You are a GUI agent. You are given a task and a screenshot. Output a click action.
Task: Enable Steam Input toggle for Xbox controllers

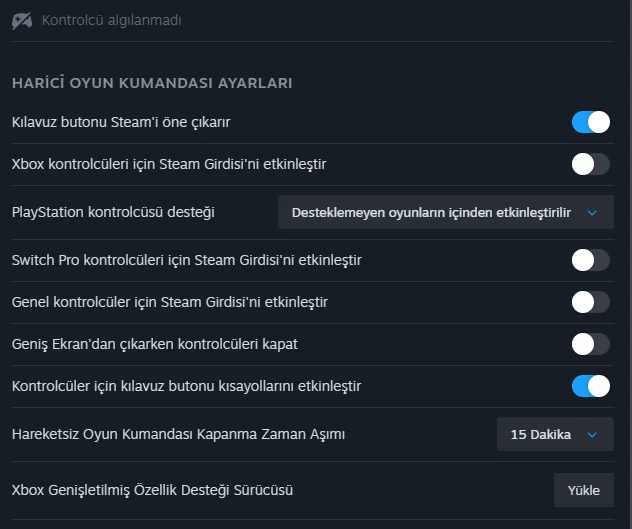590,163
